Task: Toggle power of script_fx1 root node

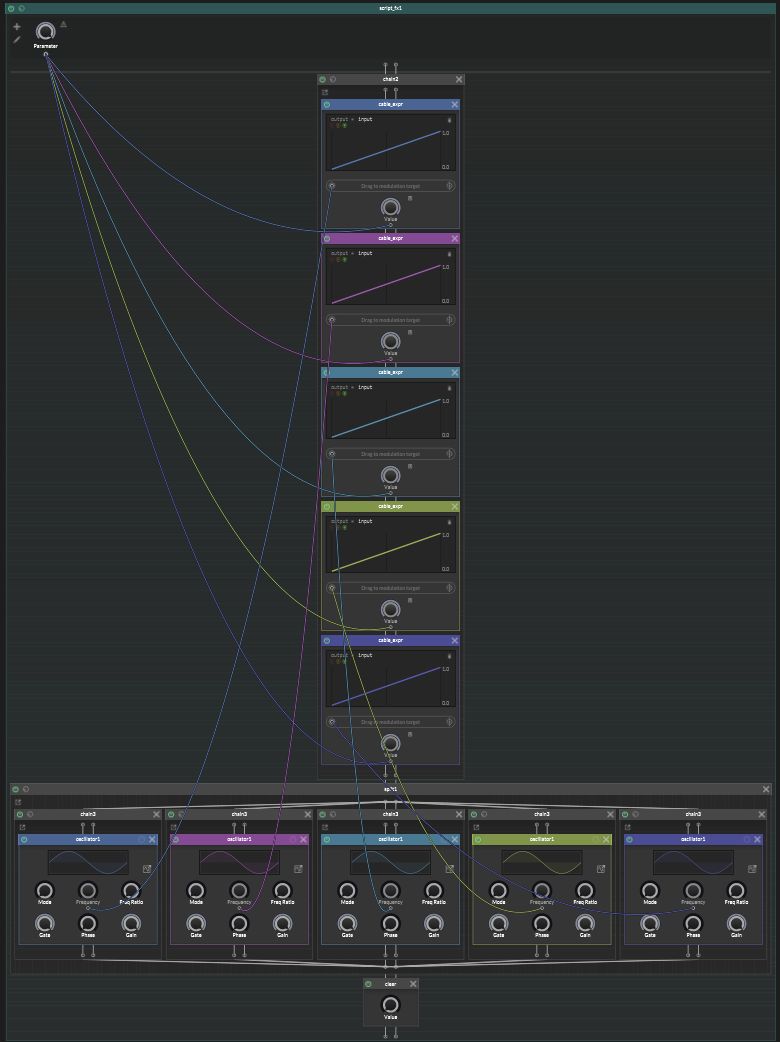Action: tap(11, 8)
